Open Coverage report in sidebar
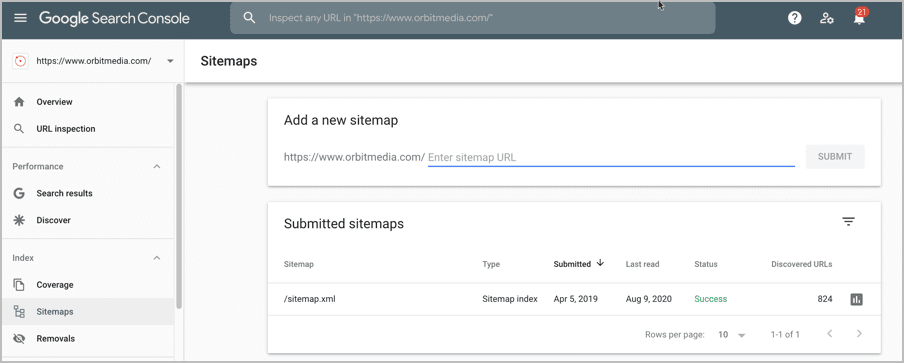Screen dimensions: 904x363 55,285
